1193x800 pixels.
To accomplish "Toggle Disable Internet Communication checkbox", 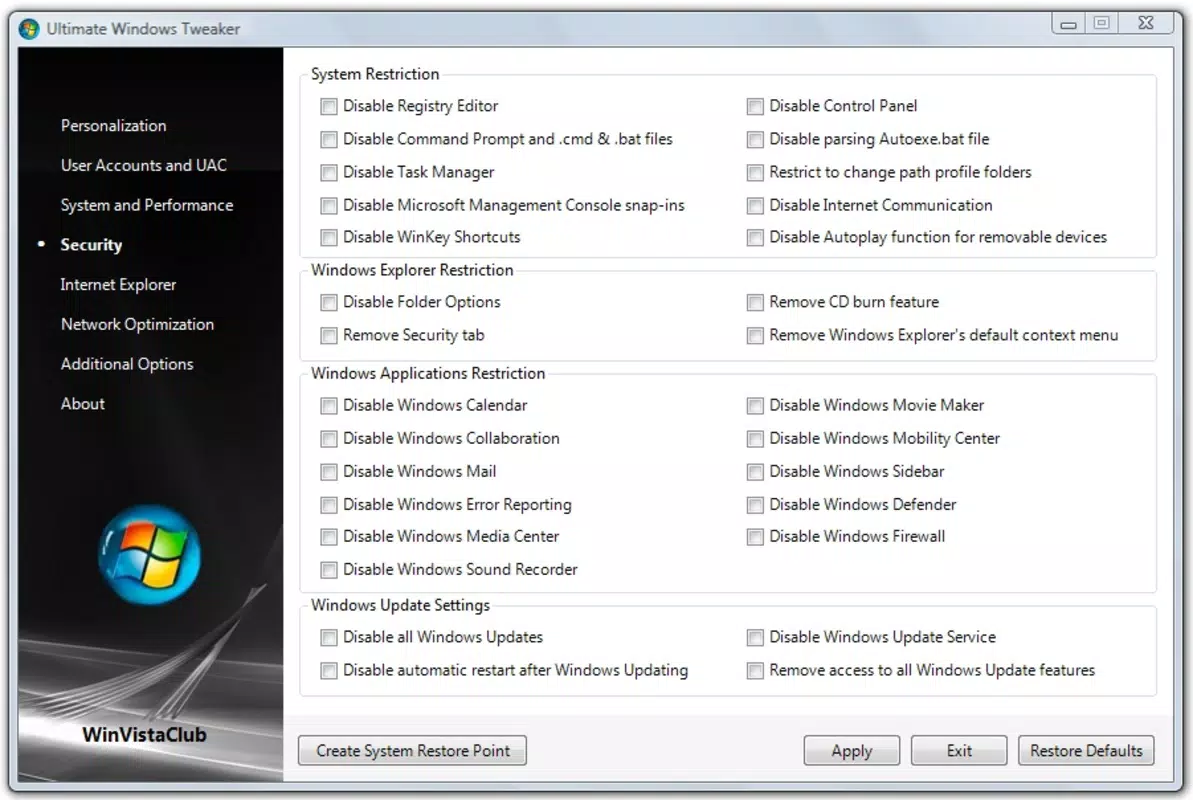I will point(755,206).
